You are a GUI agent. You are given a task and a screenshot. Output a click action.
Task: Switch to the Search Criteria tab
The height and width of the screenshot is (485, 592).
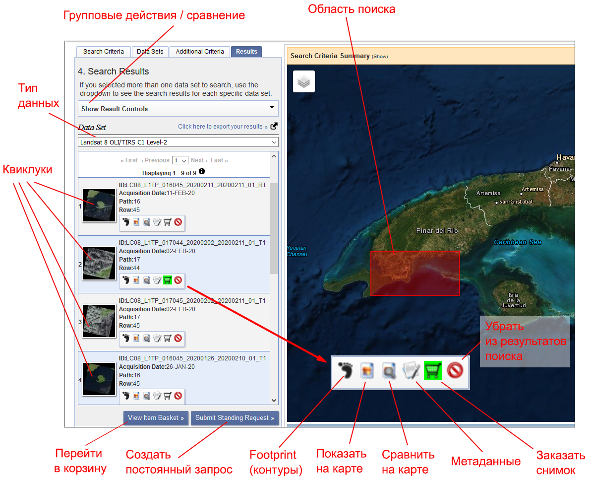[103, 52]
